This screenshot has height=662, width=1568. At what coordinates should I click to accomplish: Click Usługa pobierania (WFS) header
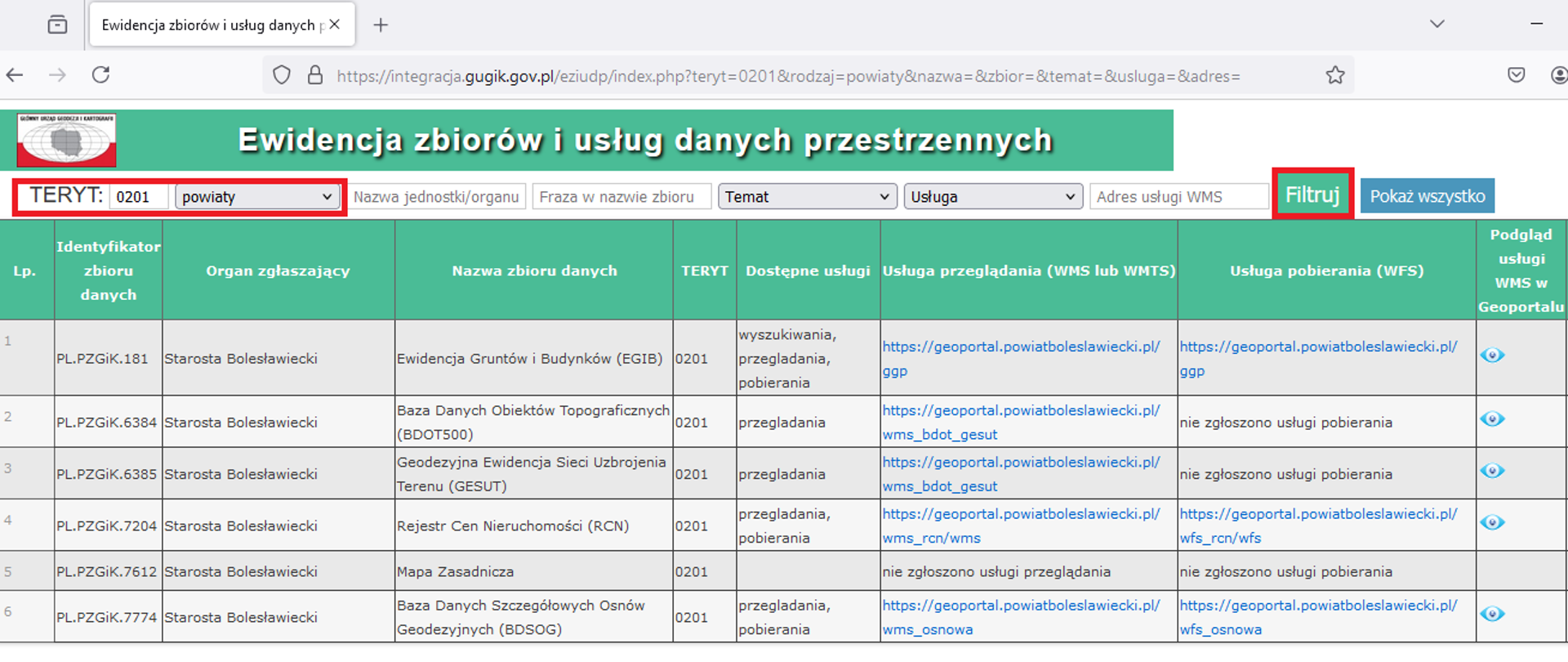pyautogui.click(x=1326, y=271)
